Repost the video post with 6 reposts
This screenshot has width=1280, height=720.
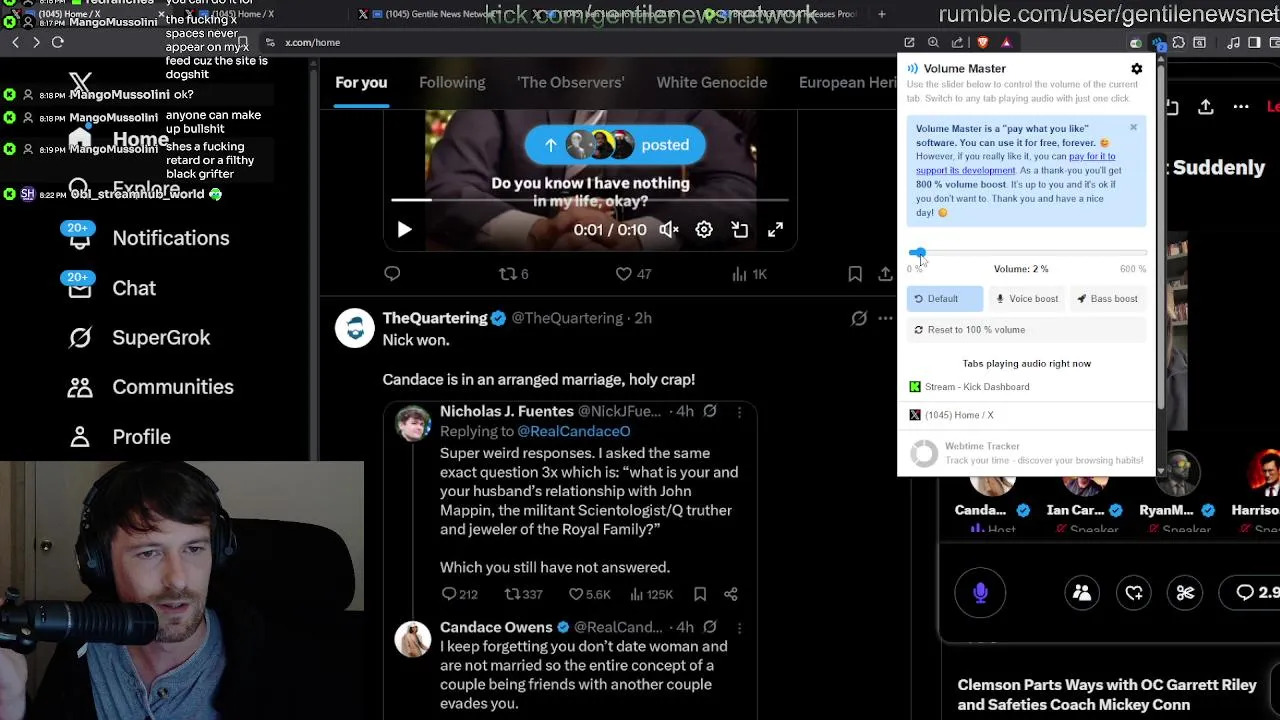514,274
